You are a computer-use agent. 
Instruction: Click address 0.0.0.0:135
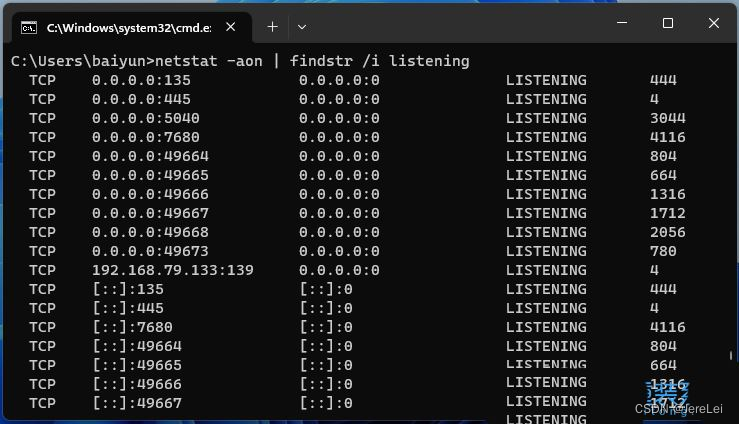141,80
